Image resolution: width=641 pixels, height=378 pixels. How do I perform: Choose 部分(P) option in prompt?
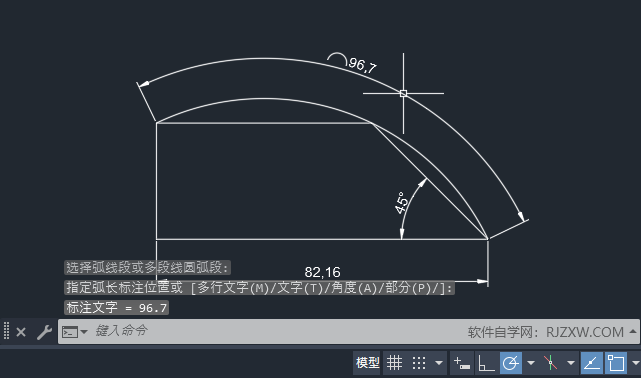coord(408,288)
